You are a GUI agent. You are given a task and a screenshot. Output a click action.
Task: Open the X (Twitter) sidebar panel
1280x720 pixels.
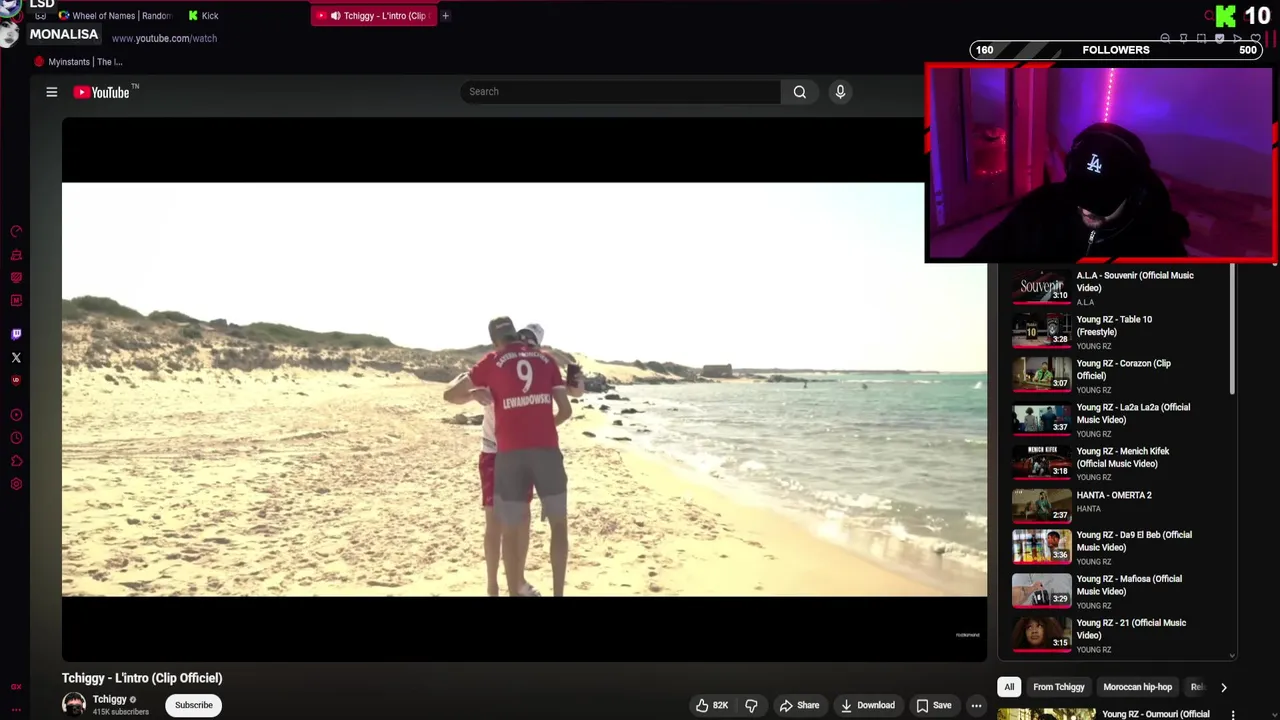click(x=16, y=357)
